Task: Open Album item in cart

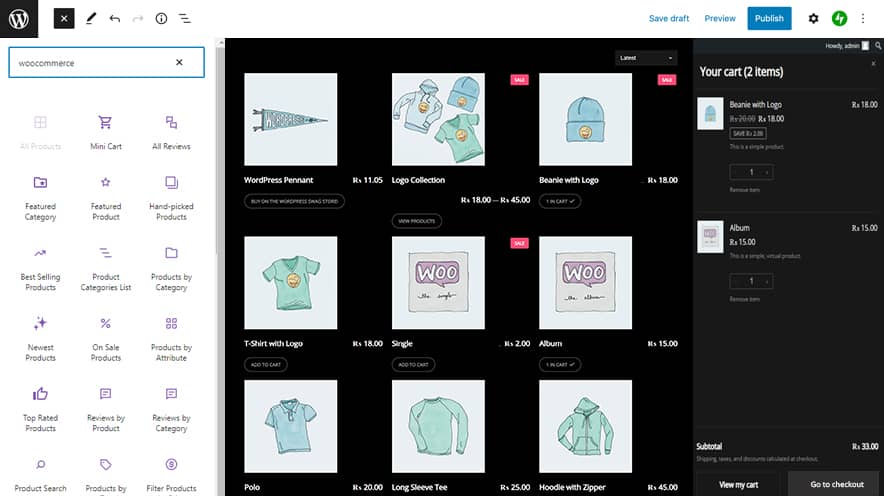Action: 740,228
